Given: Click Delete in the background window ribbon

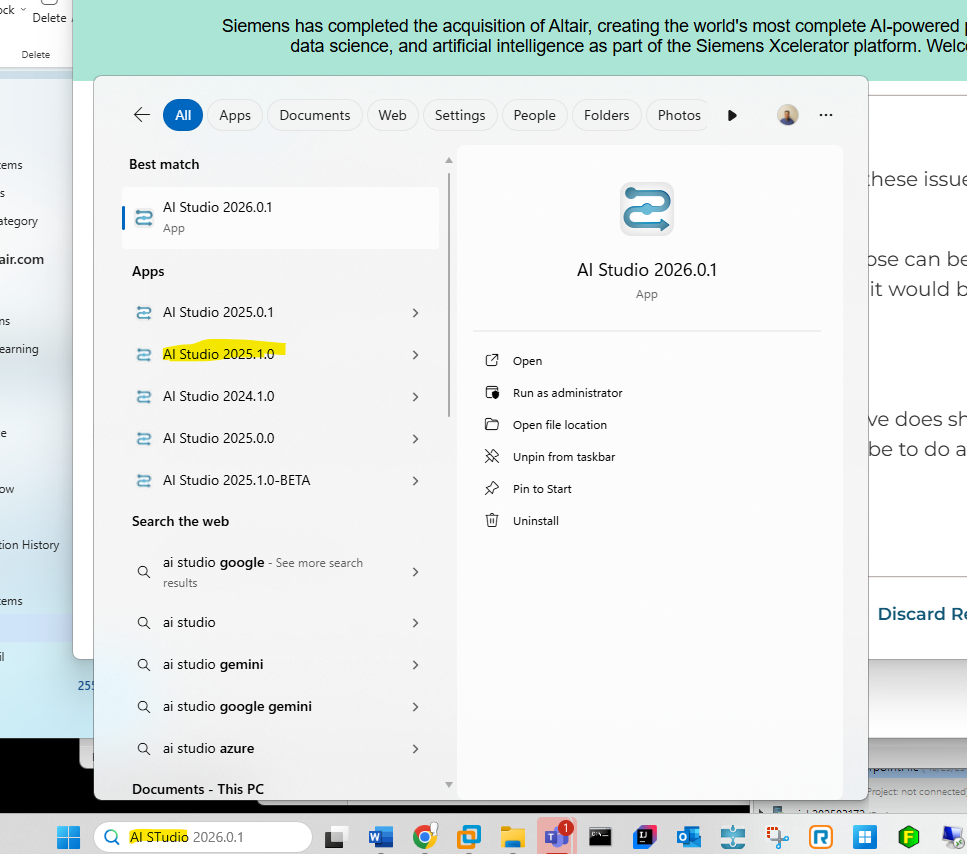Looking at the screenshot, I should [x=49, y=18].
